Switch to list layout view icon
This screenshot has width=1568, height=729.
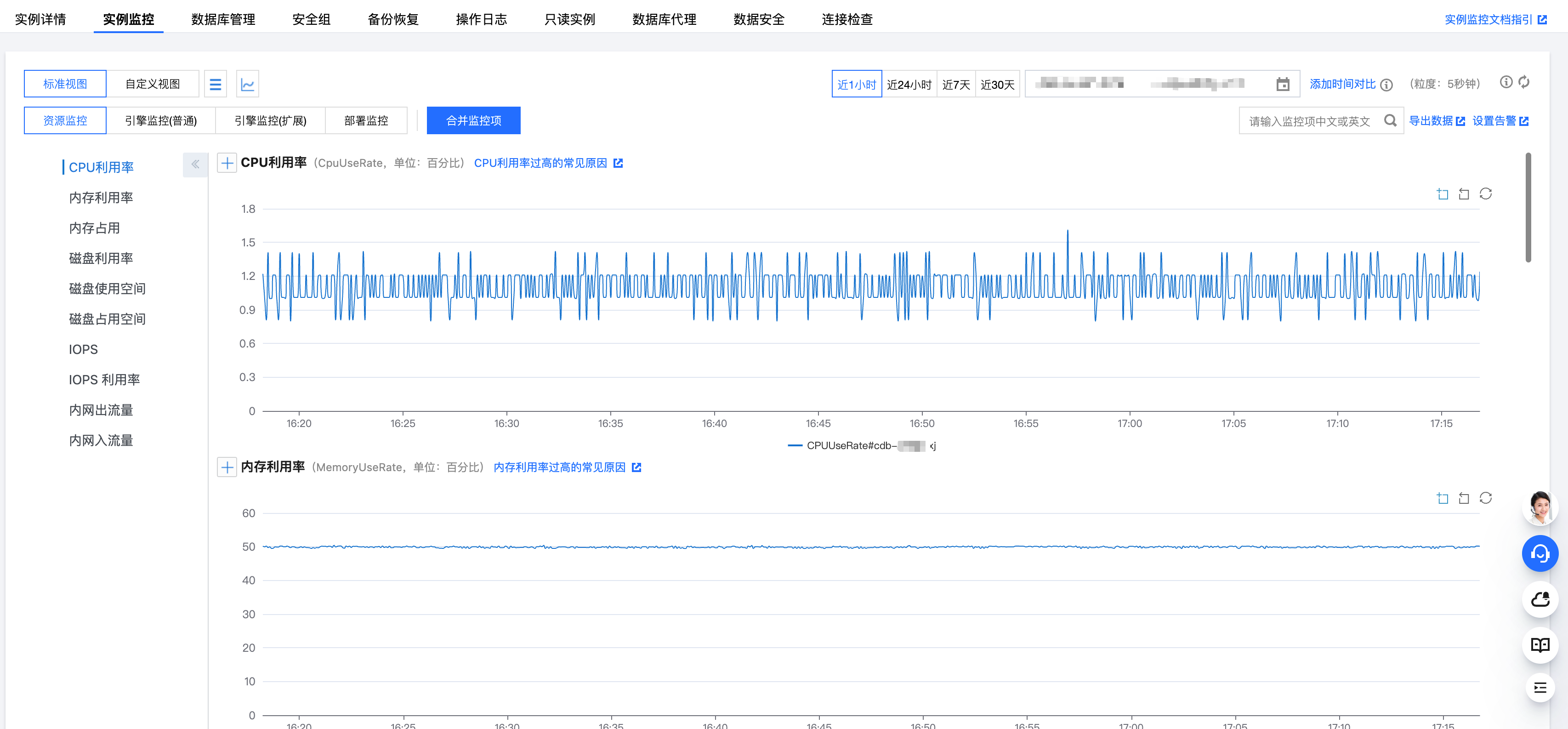tap(216, 84)
